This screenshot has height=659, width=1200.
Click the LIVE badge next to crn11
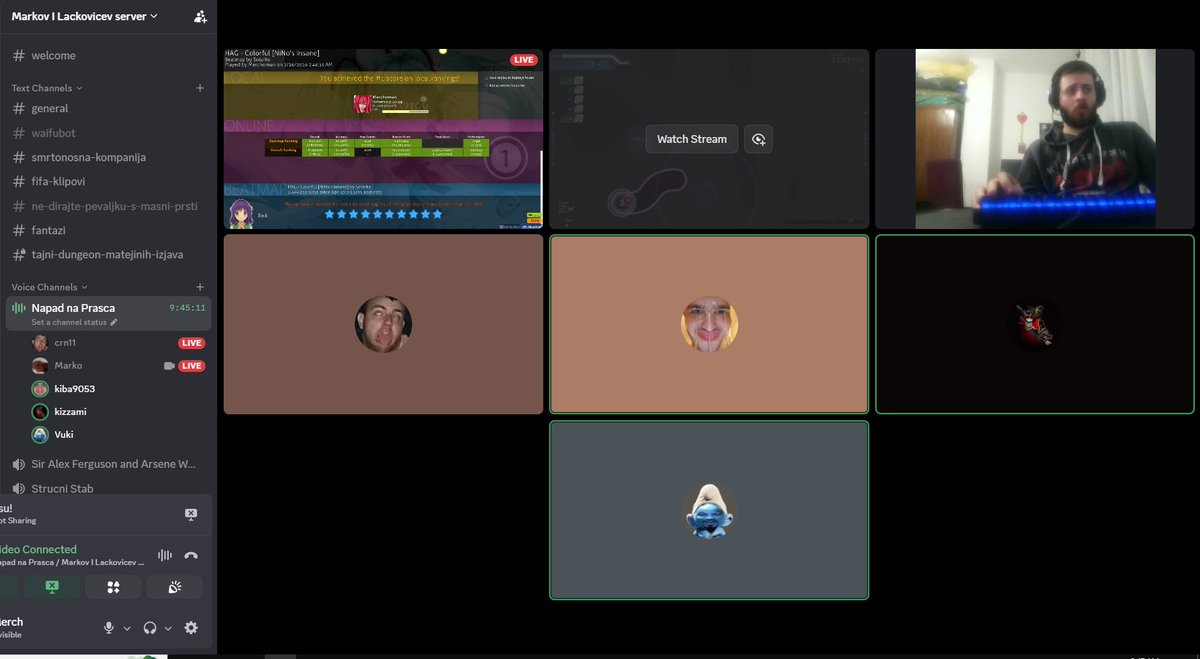point(190,342)
